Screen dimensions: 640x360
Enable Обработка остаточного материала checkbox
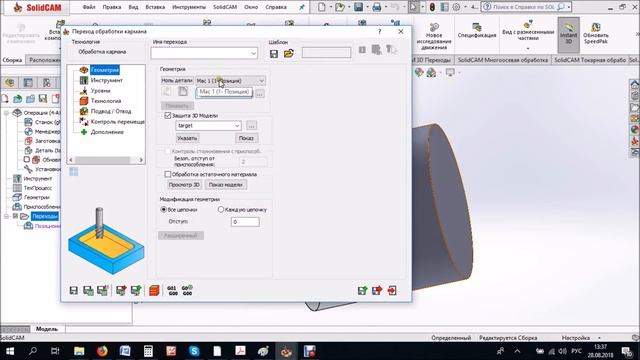[x=168, y=174]
